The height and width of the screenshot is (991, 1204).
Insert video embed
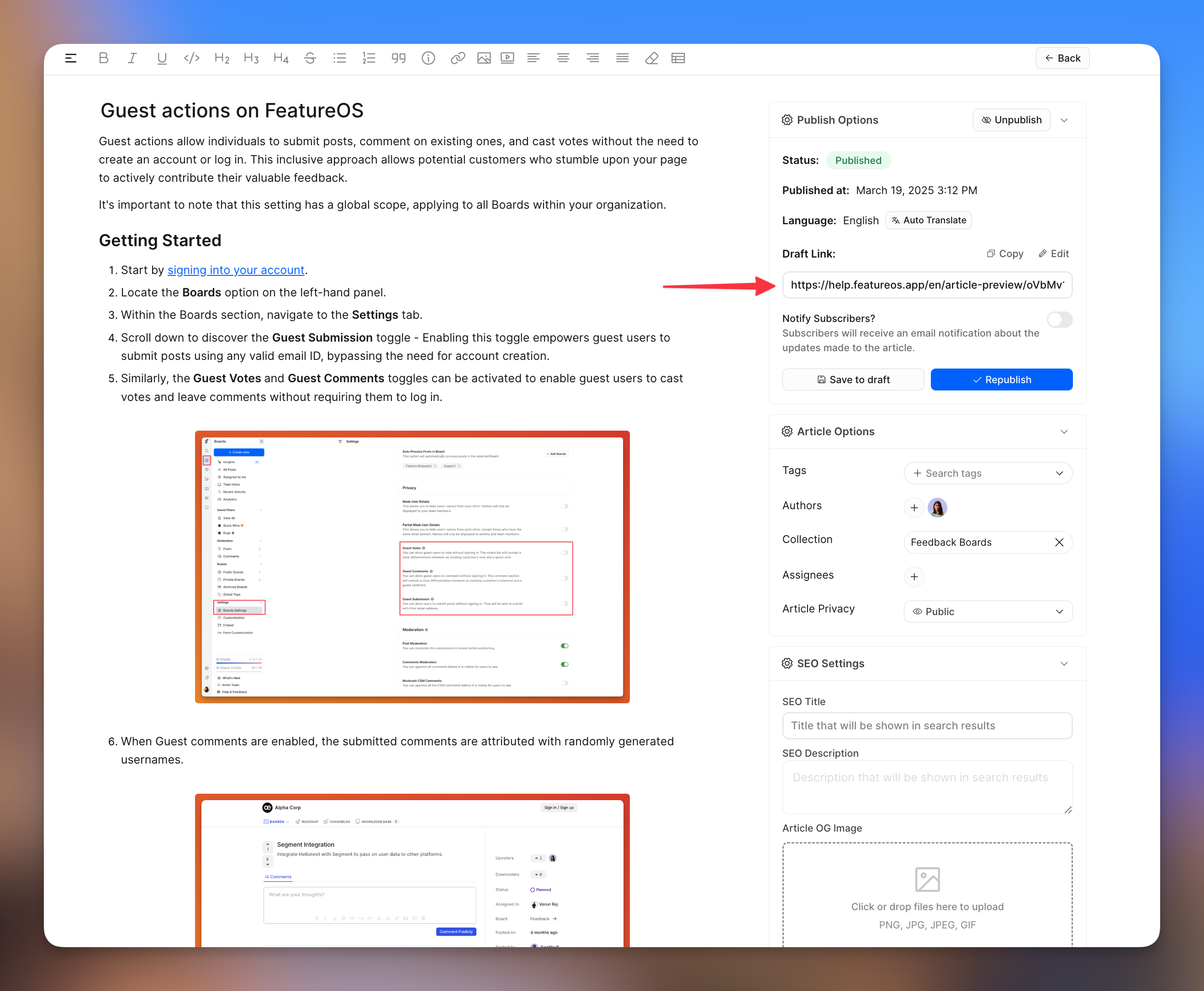[507, 58]
